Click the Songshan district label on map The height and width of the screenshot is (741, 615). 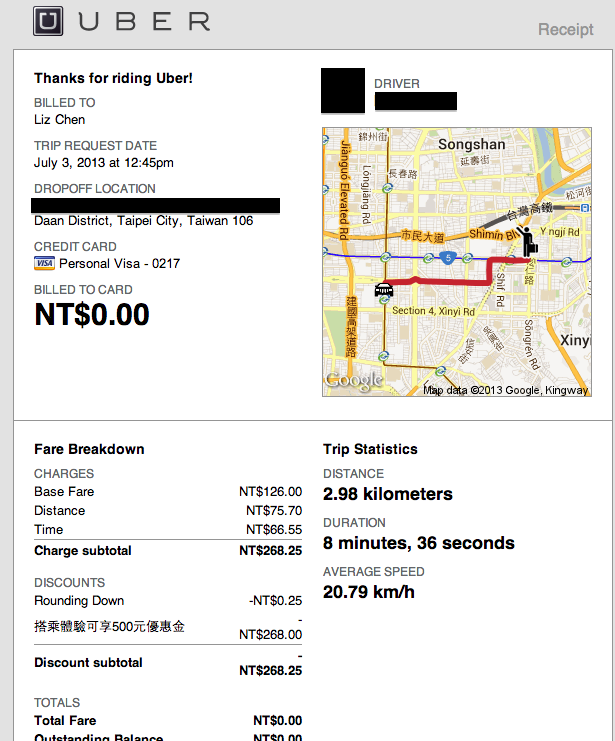(471, 144)
